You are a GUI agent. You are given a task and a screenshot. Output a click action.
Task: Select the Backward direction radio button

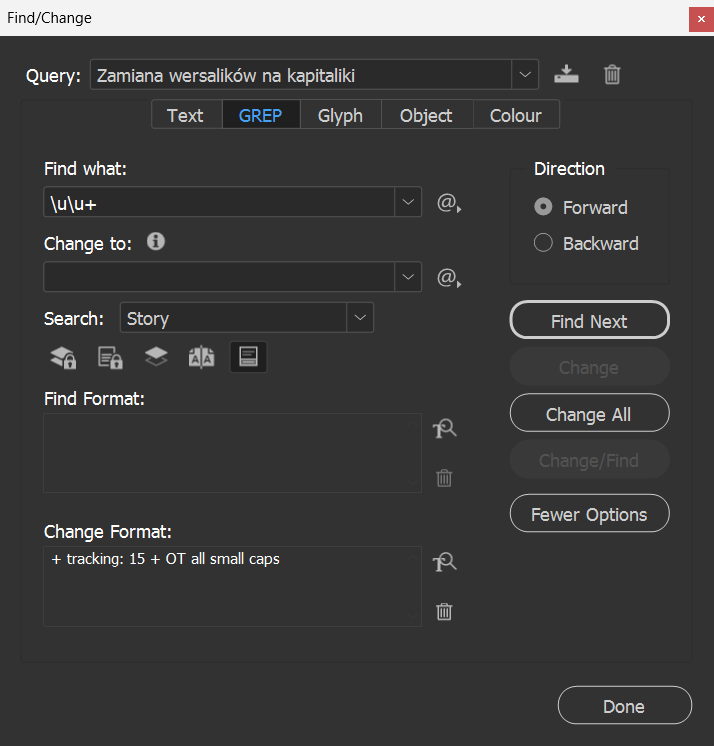click(x=544, y=243)
